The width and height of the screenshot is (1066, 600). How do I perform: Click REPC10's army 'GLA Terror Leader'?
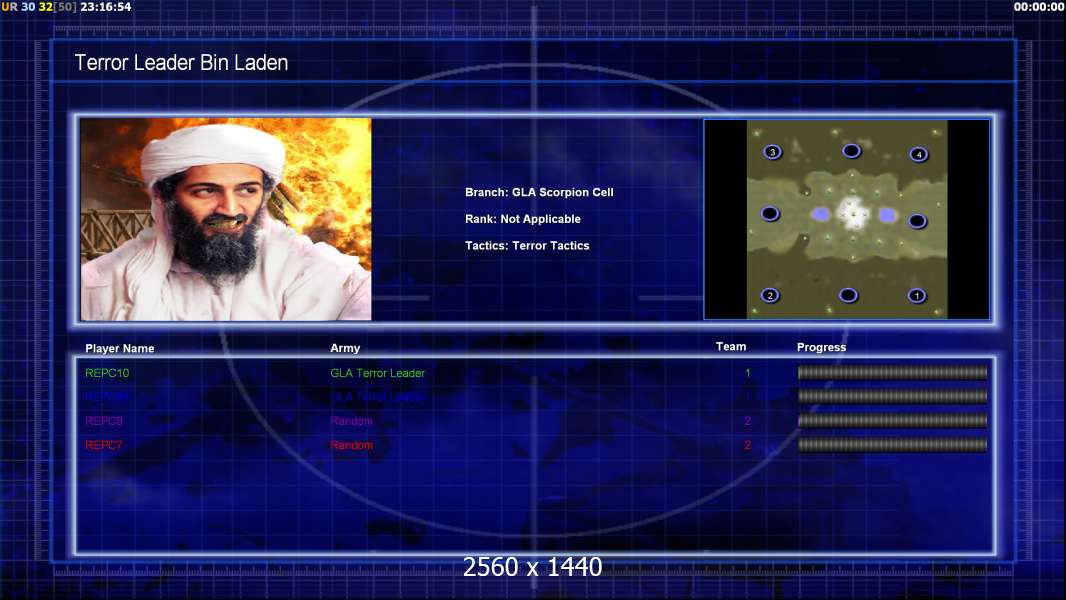[x=377, y=373]
